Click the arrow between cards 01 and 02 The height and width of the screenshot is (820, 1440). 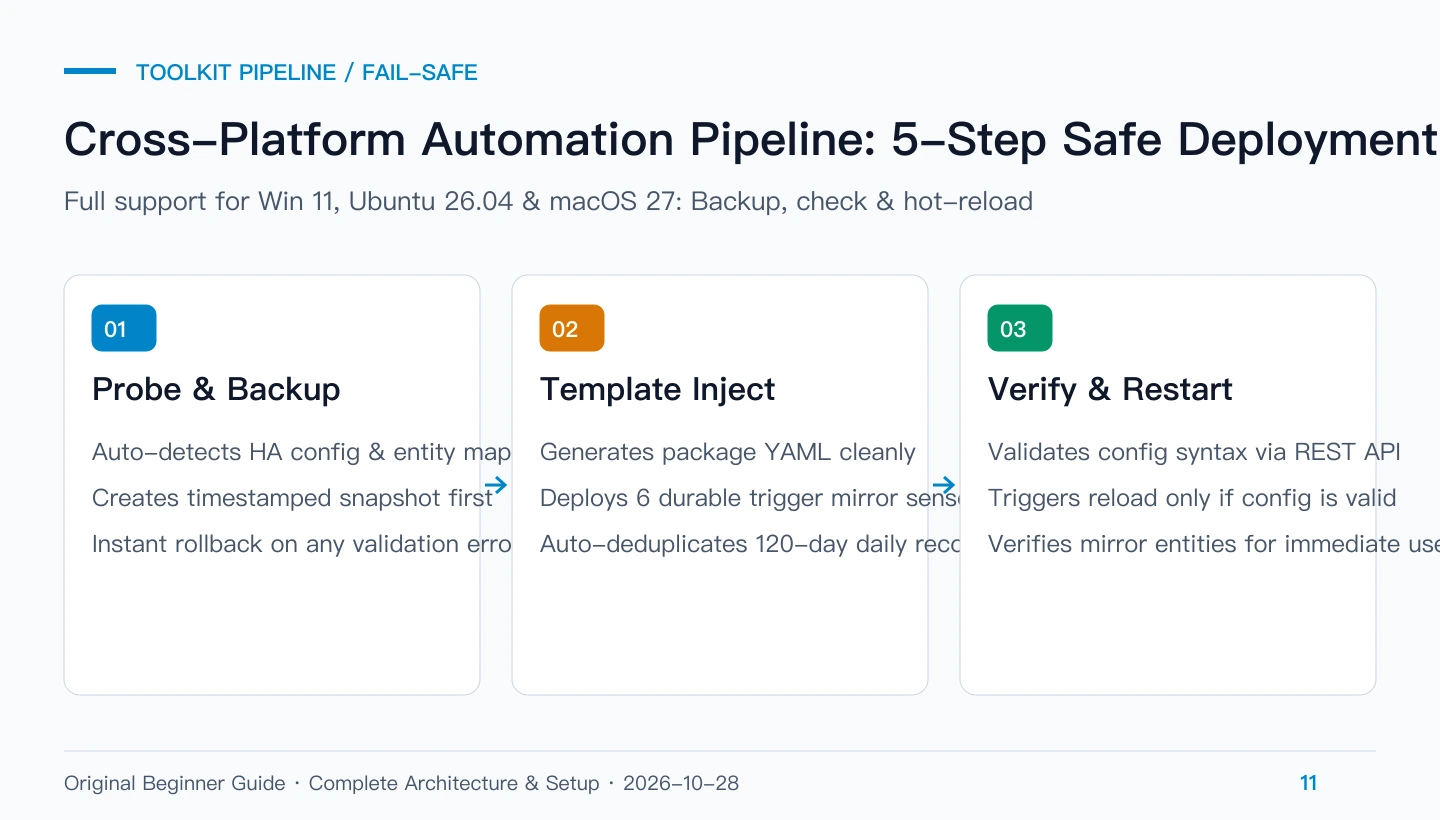click(x=496, y=486)
